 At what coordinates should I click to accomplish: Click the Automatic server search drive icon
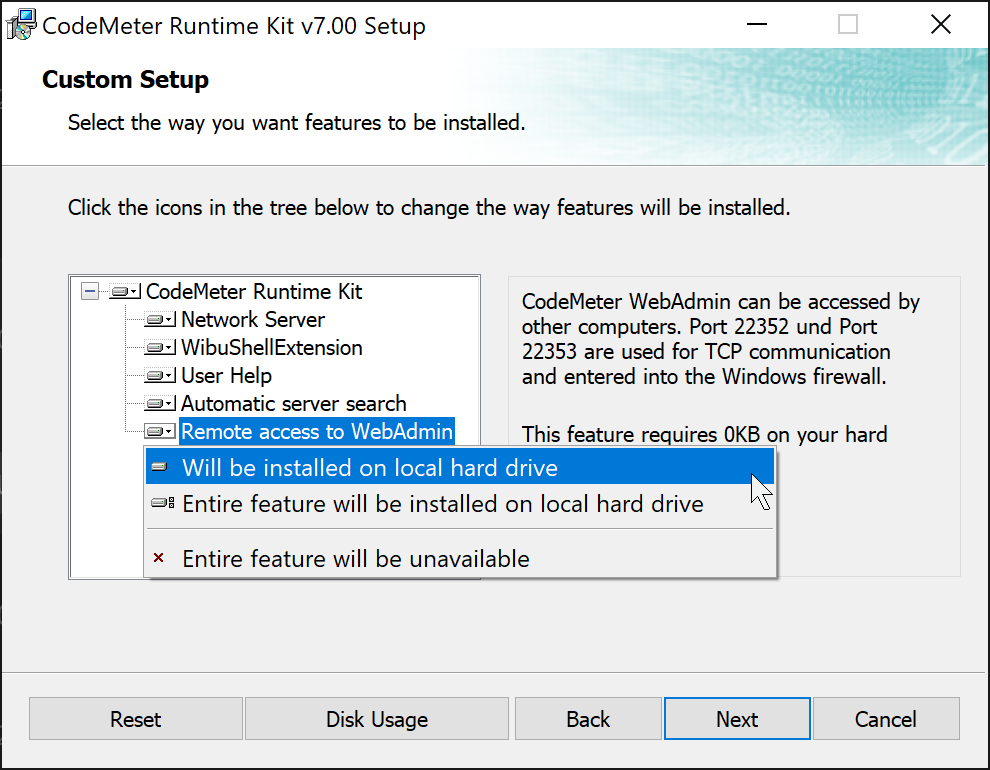pos(160,404)
